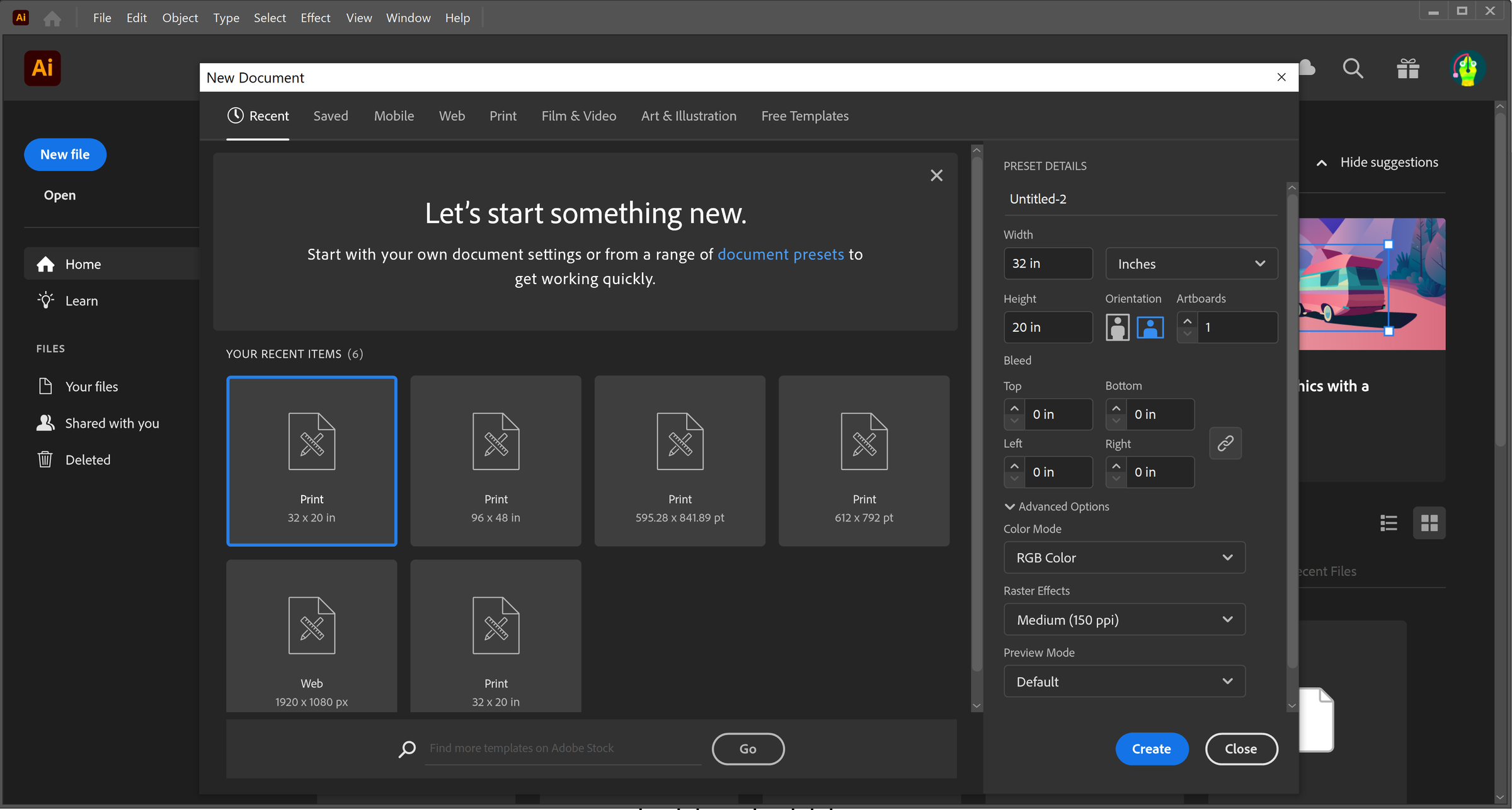Switch to the Web tab
Image resolution: width=1512 pixels, height=810 pixels.
[452, 116]
